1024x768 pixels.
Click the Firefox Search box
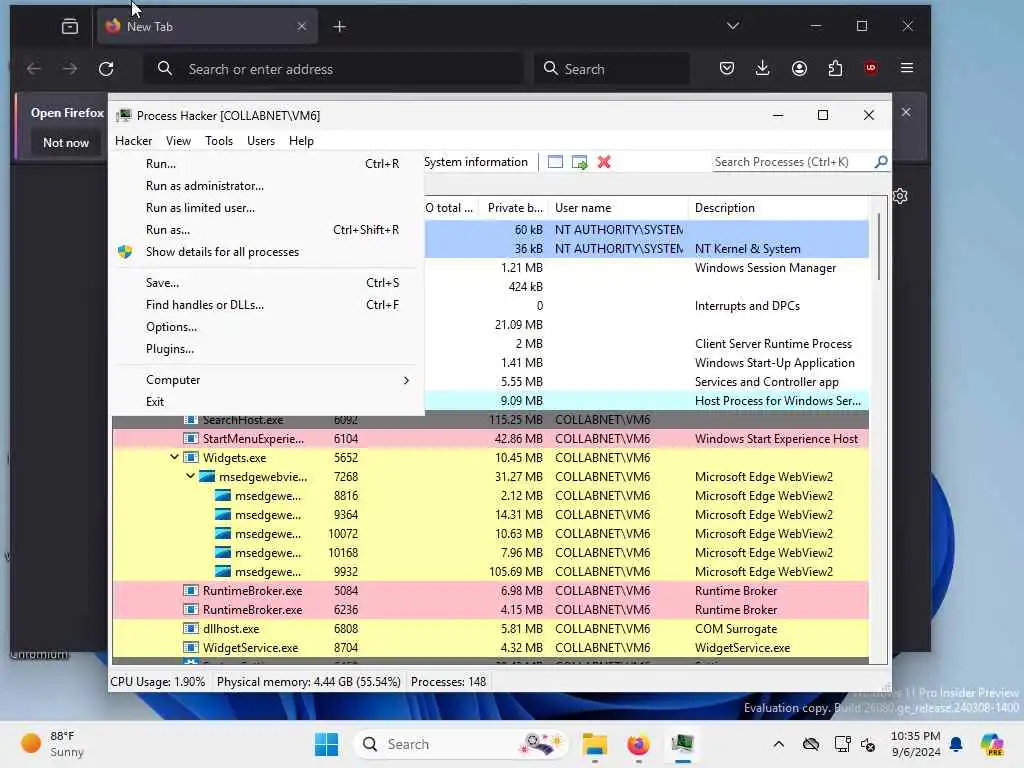point(612,69)
